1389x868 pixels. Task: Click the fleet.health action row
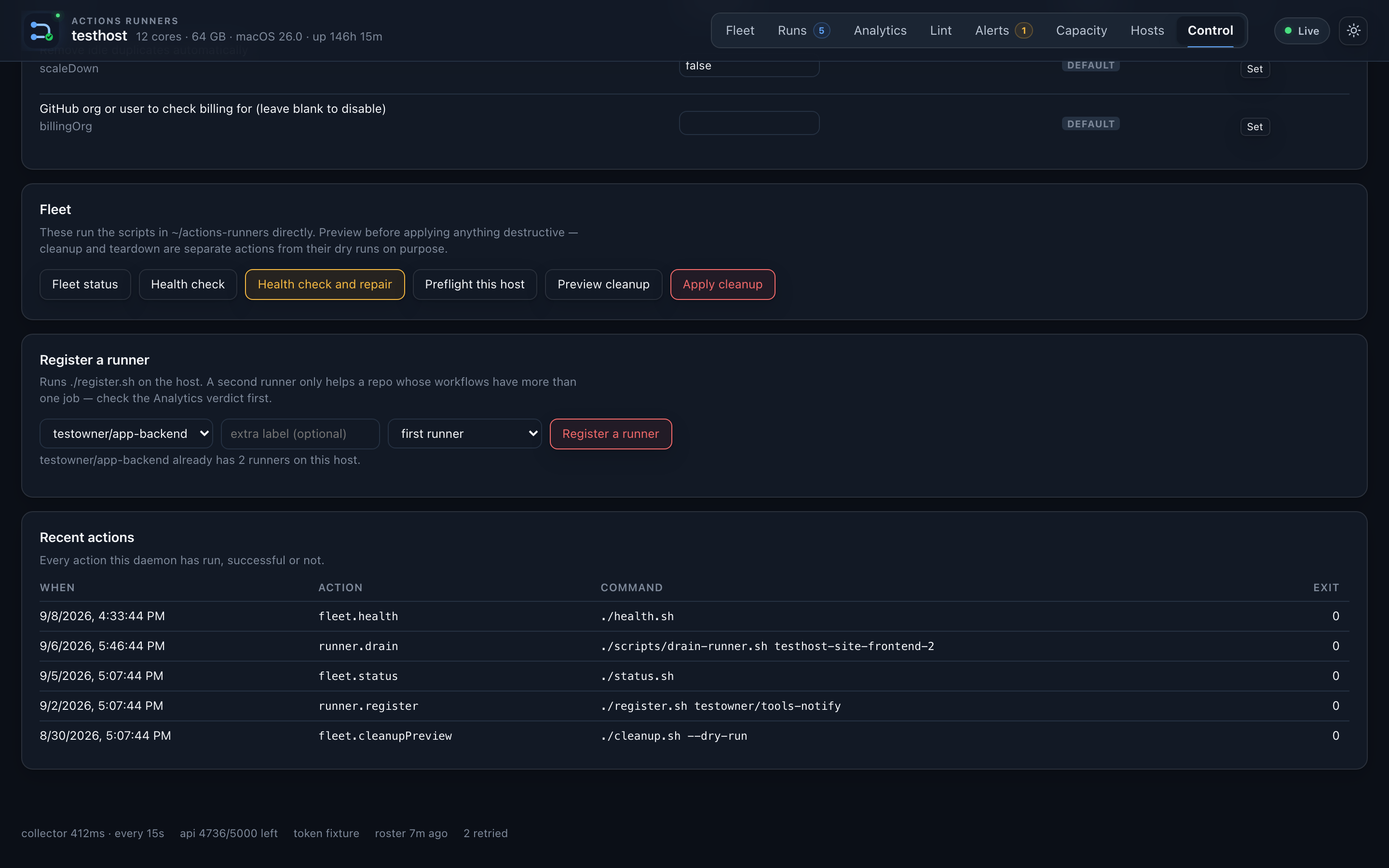(694, 616)
